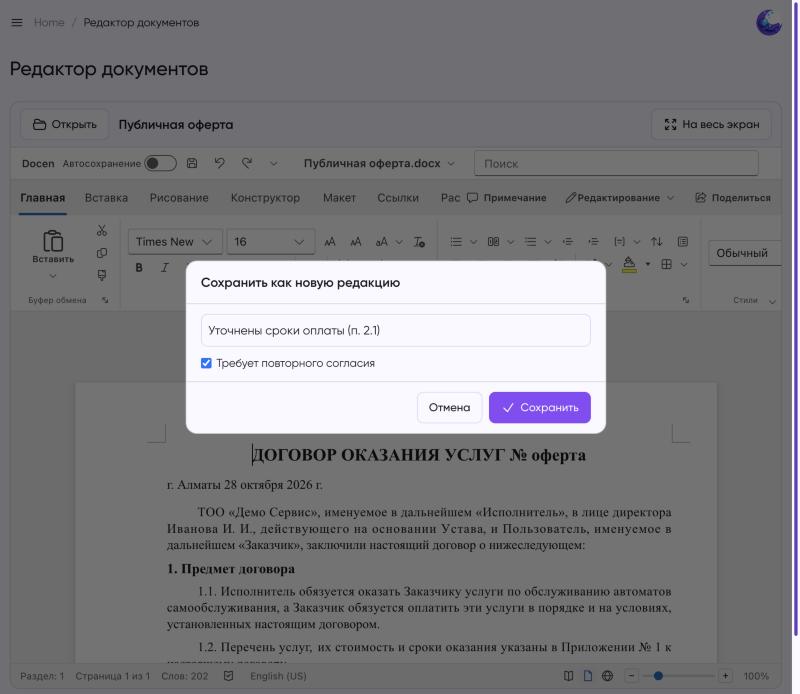Click the Открыть button

64,125
